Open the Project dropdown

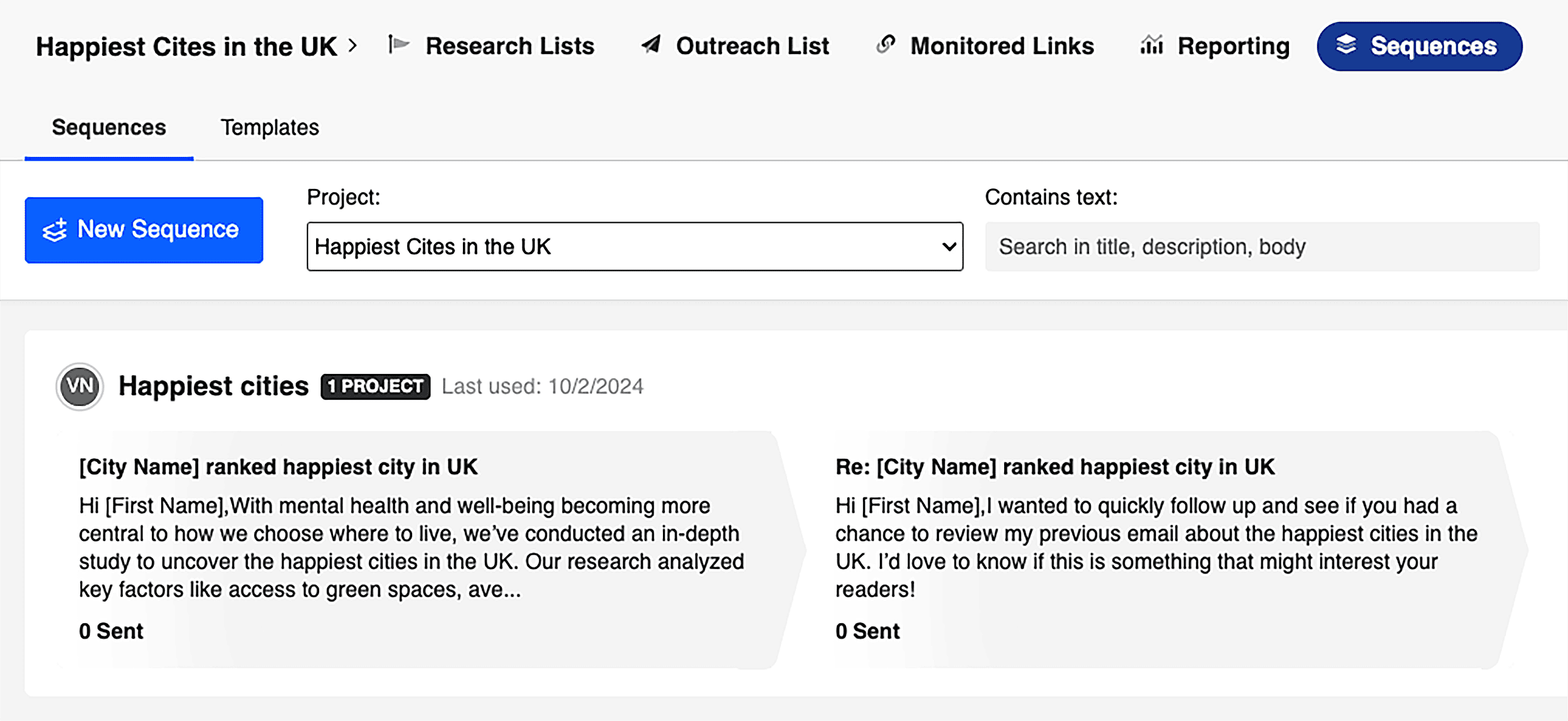pyautogui.click(x=635, y=247)
